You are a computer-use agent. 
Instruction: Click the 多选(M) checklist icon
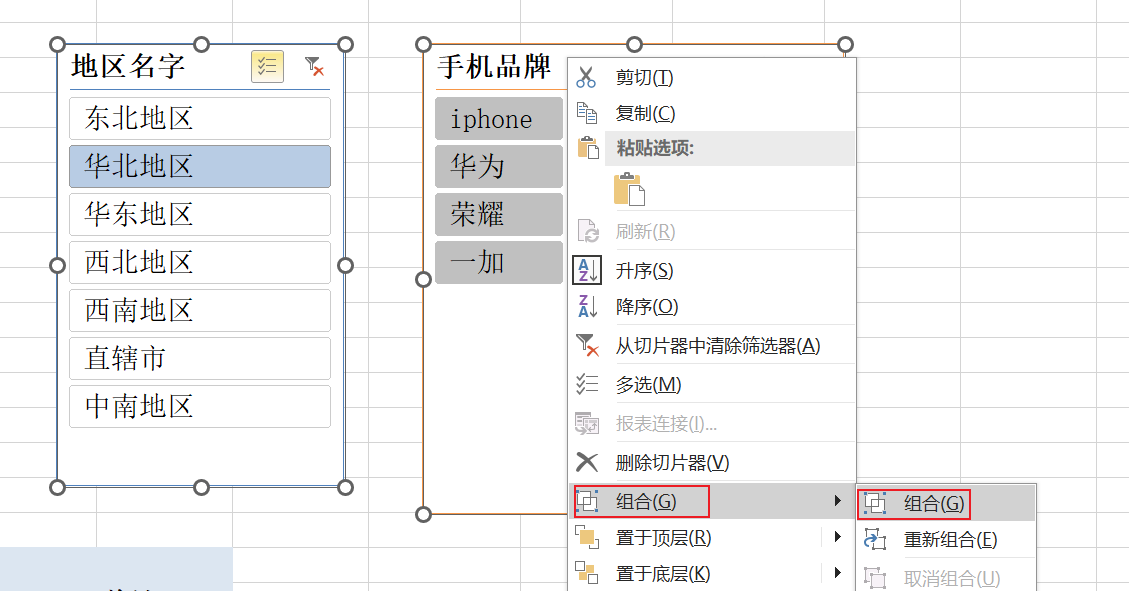(588, 384)
